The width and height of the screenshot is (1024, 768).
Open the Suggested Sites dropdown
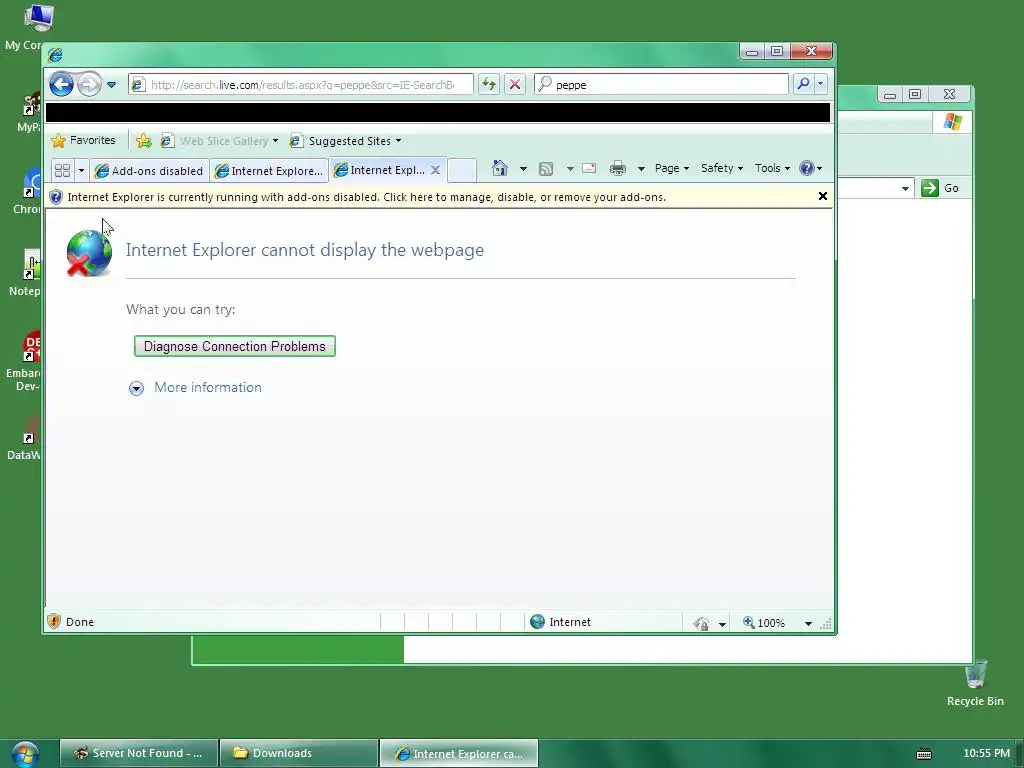pos(346,140)
